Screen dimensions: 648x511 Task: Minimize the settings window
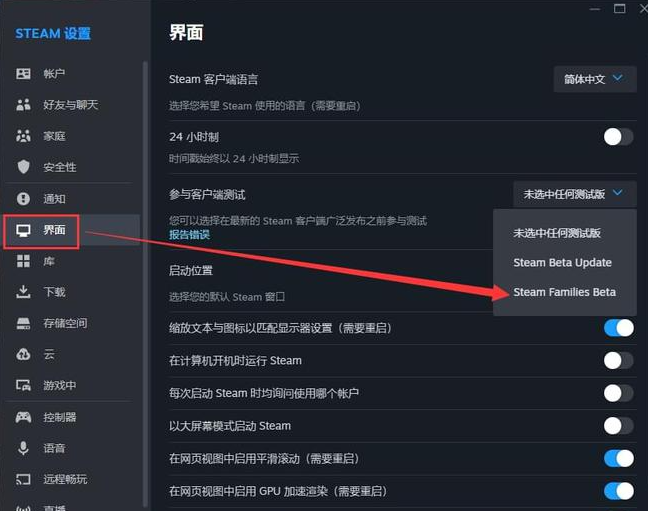point(595,9)
